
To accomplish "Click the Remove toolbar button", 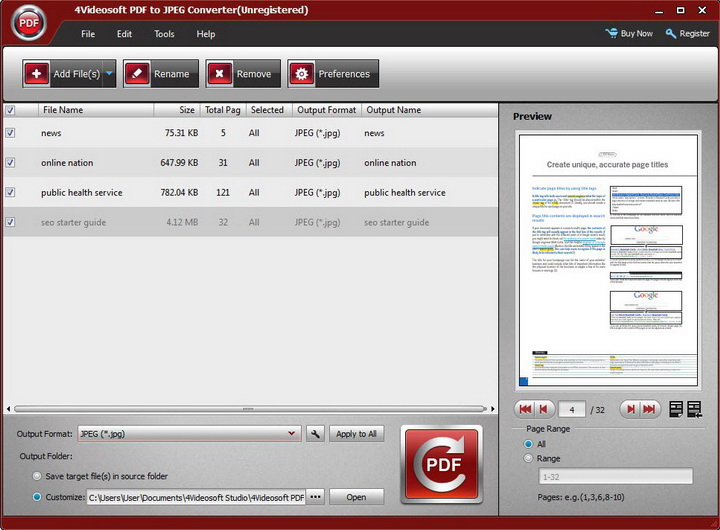I will coord(243,73).
